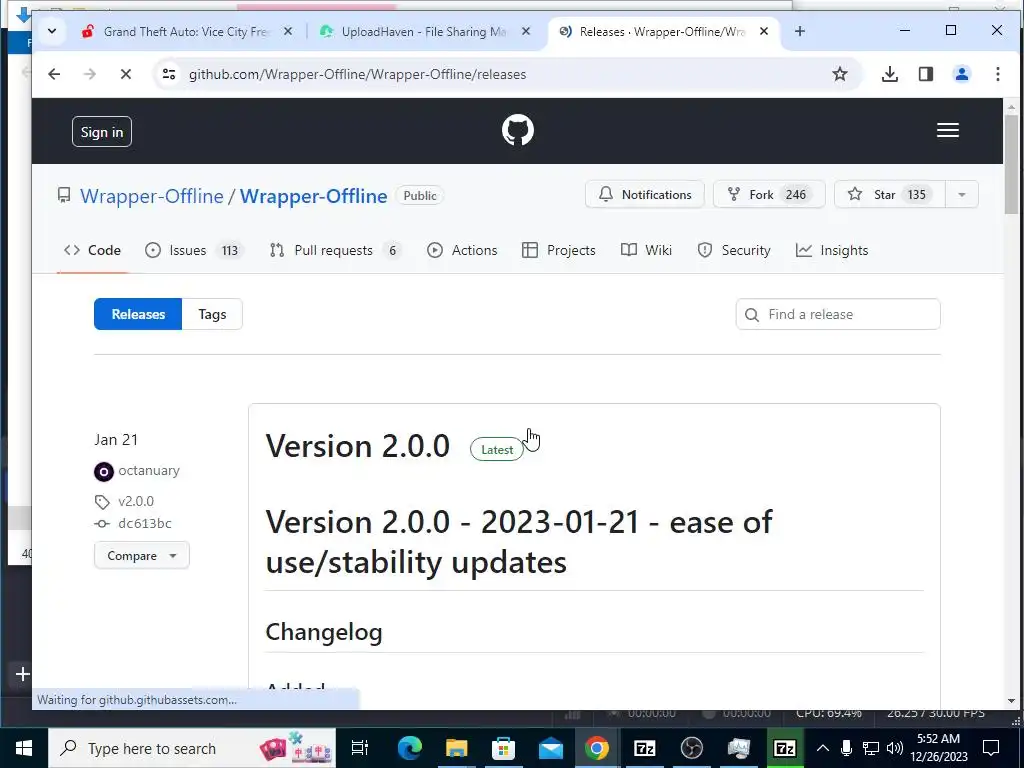Open OBS Studio from taskbar
The width and height of the screenshot is (1024, 768).
tap(692, 748)
